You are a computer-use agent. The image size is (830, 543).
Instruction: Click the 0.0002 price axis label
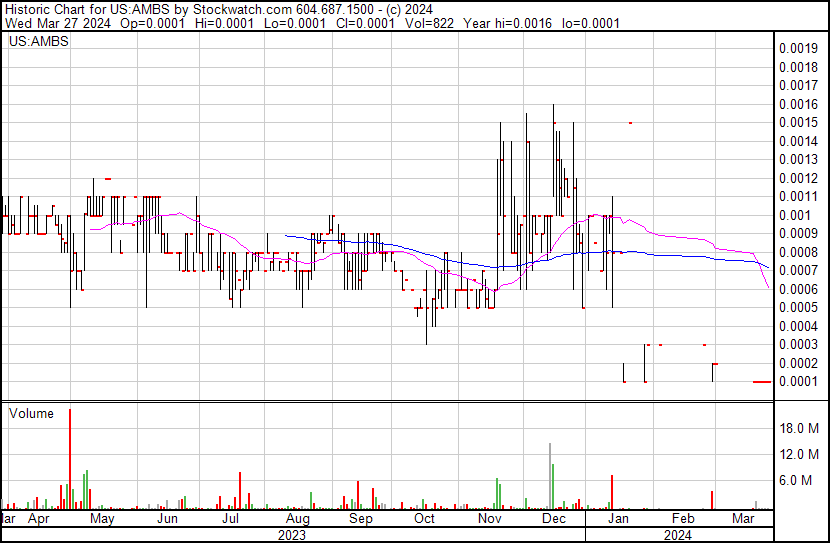pos(798,364)
